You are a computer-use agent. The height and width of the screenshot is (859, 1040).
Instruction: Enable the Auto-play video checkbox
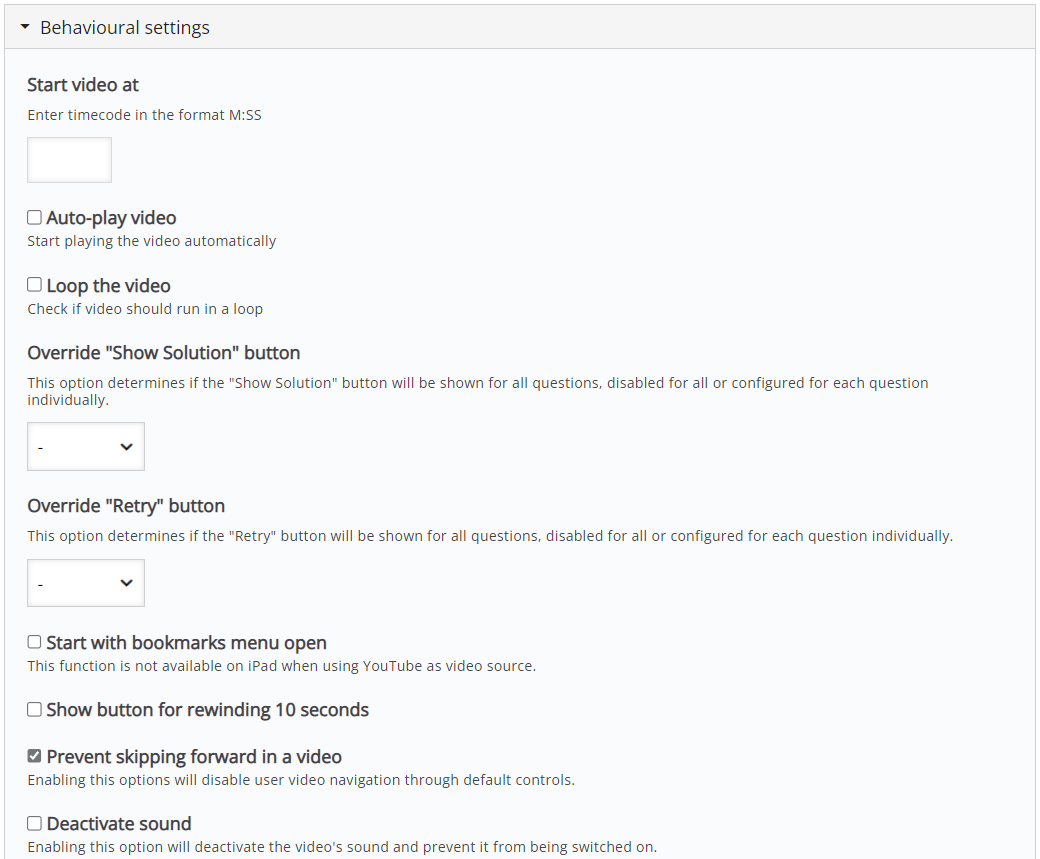34,217
